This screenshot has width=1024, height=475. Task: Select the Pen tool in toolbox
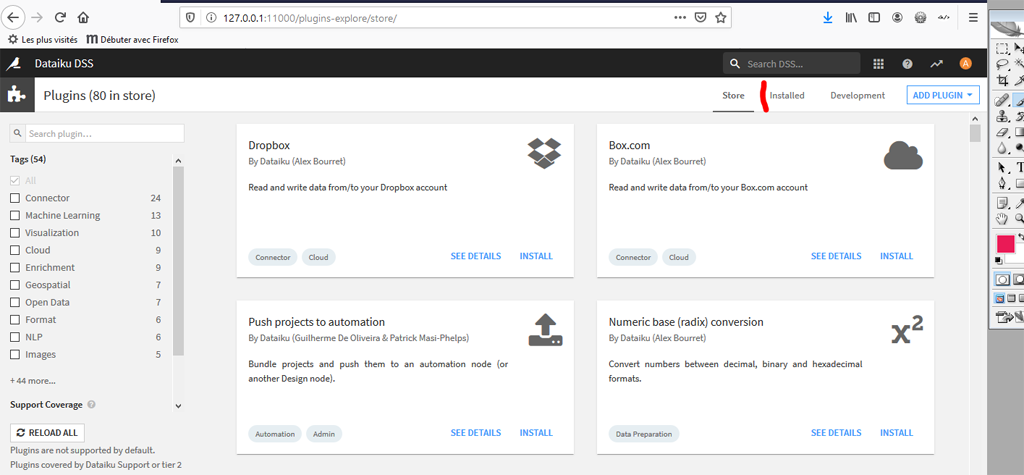click(1002, 184)
